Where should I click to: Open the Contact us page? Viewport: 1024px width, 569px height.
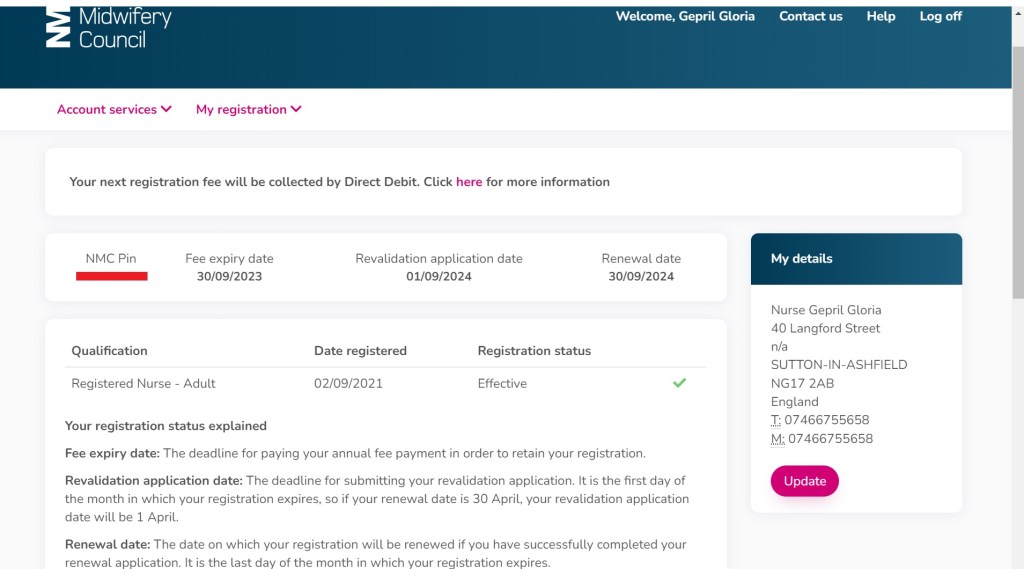coord(810,16)
